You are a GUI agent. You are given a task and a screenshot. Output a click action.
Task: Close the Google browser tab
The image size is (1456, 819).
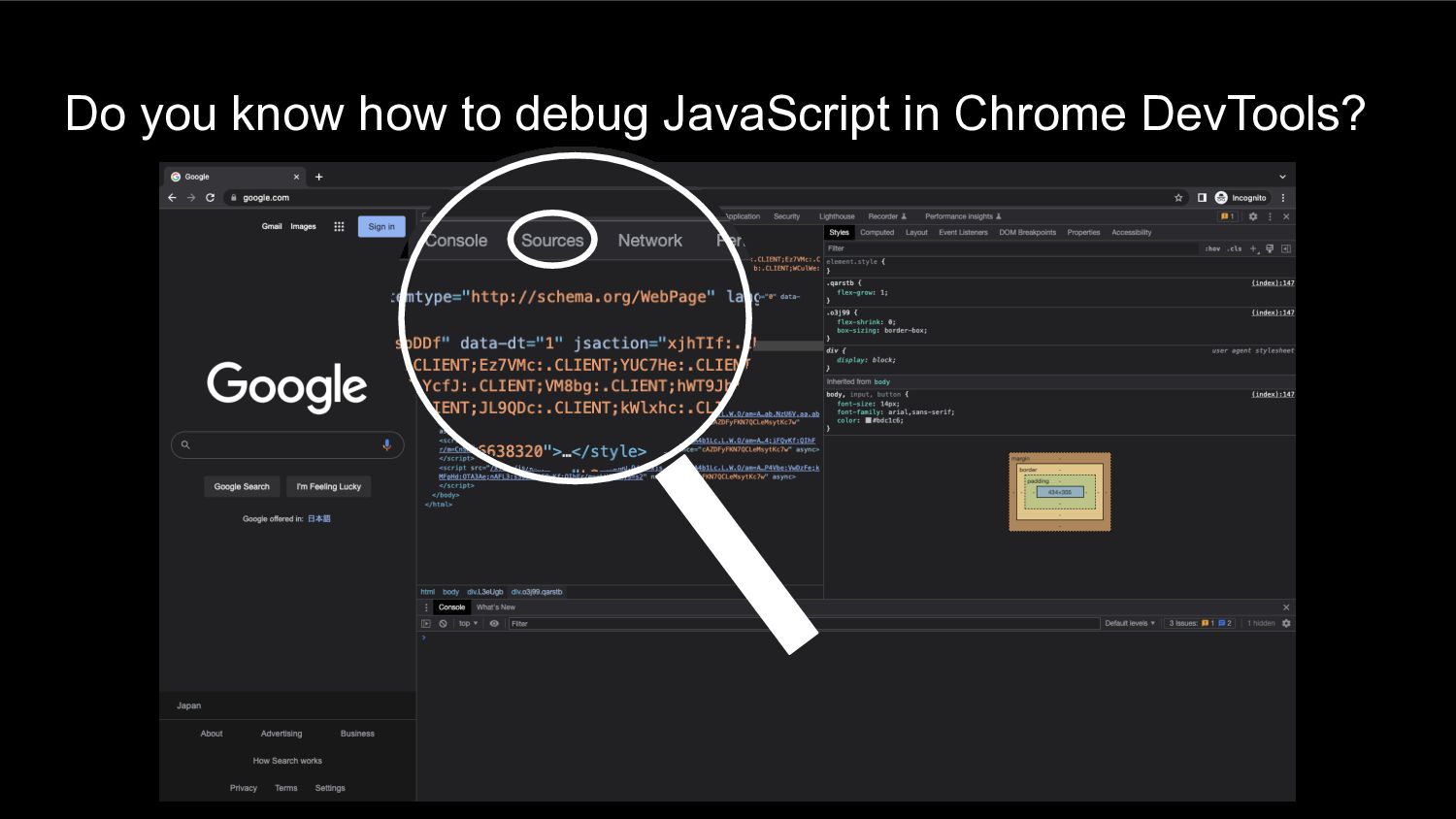pyautogui.click(x=296, y=177)
